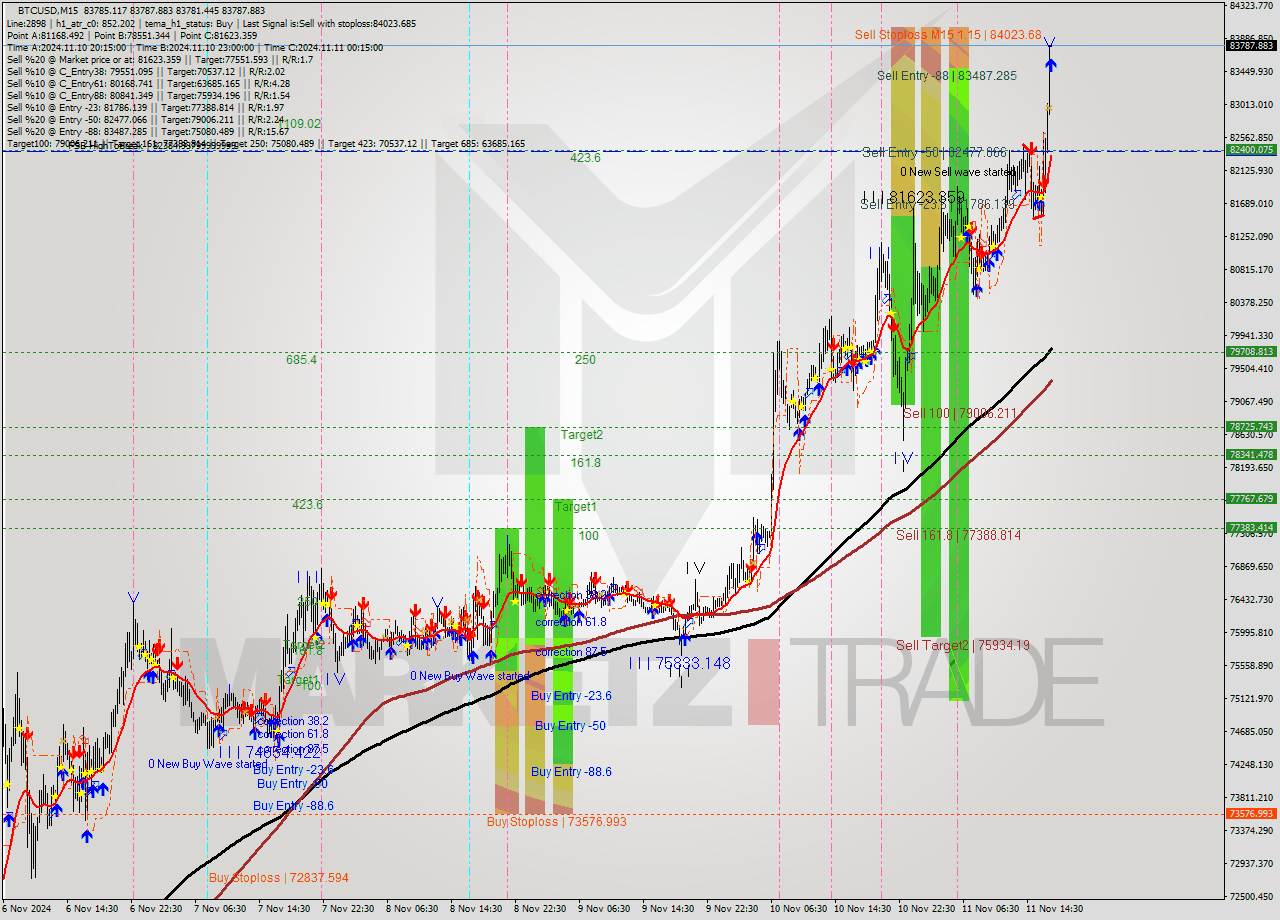Image resolution: width=1280 pixels, height=920 pixels.
Task: Click the 'Sell Target2 | 75934.19' label
Action: (962, 646)
